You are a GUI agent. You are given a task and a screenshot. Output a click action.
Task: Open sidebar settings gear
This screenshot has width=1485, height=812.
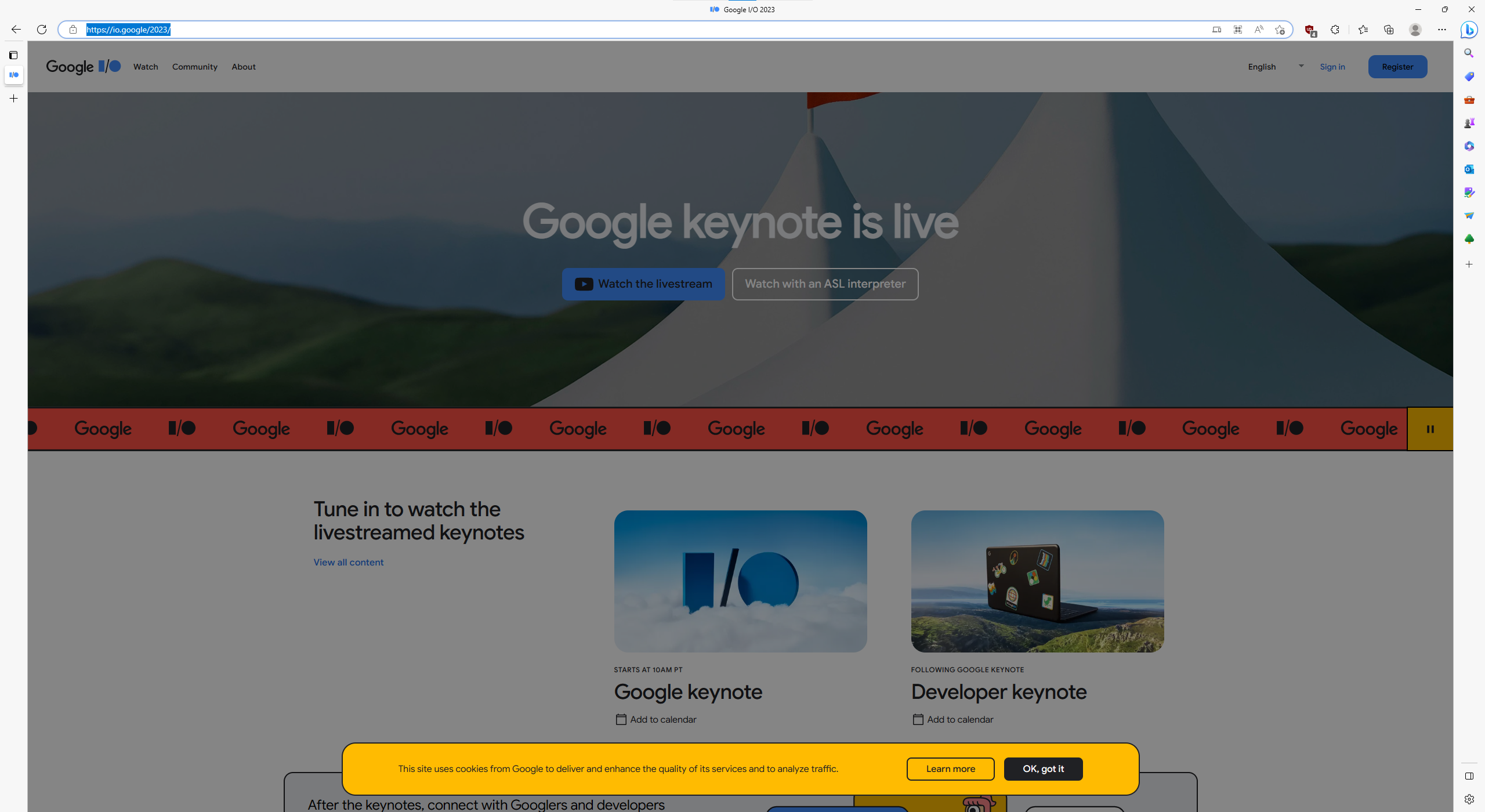[1469, 799]
